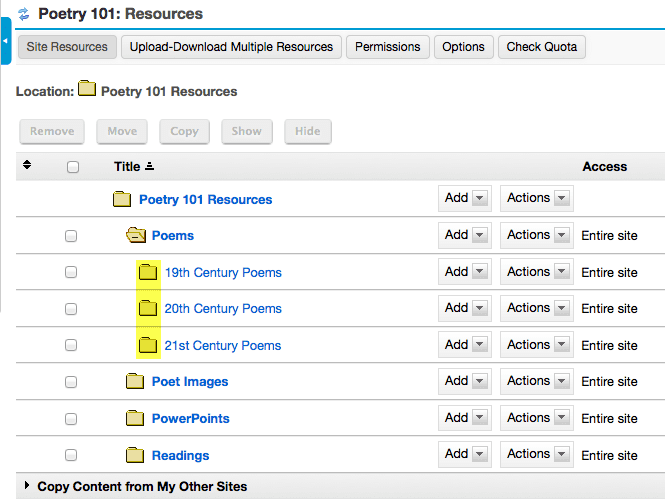Image resolution: width=665 pixels, height=502 pixels.
Task: Click the 19th Century Poems folder icon
Action: (x=148, y=272)
